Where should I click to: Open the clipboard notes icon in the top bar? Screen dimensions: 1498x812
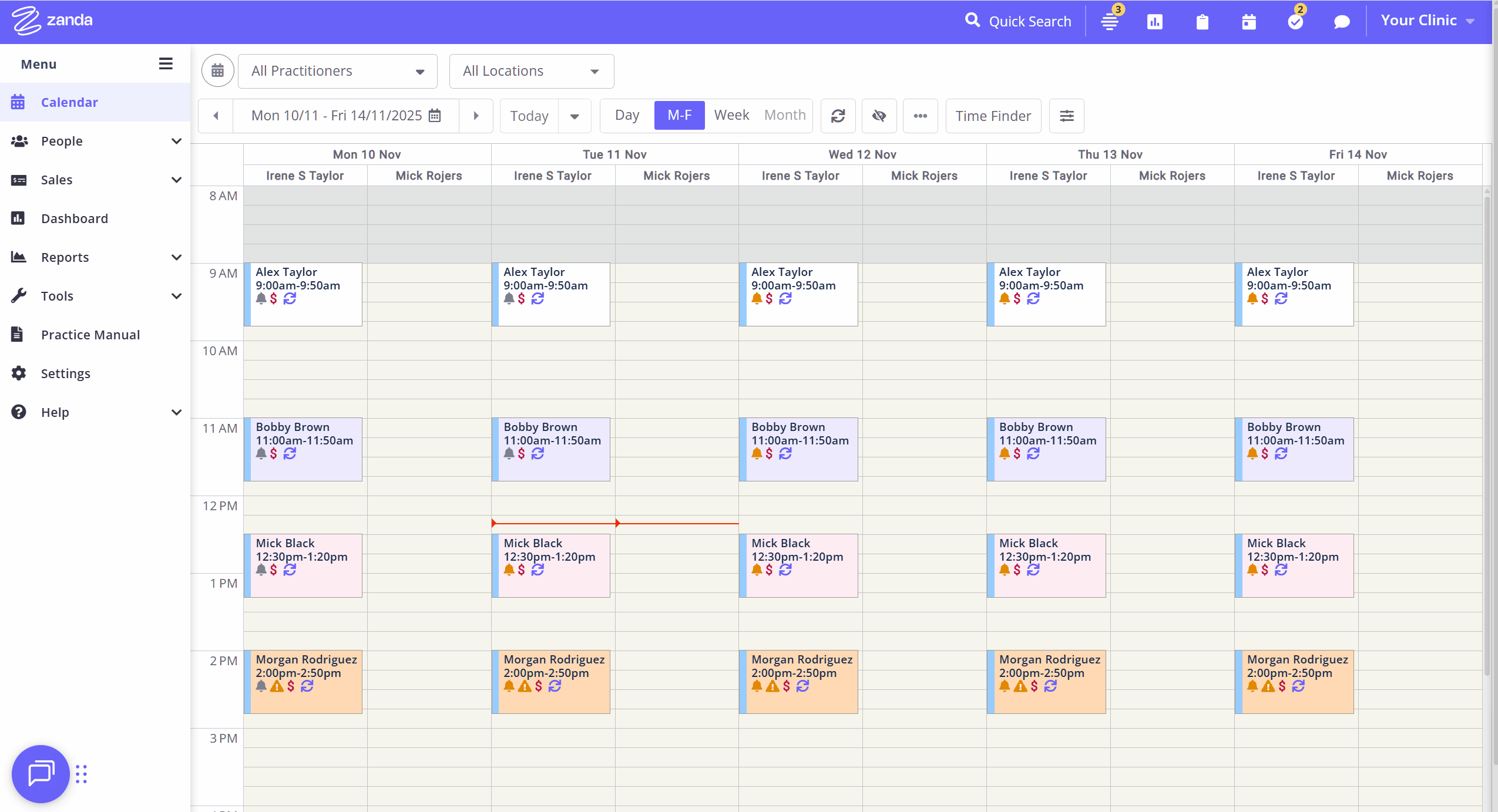[1201, 22]
